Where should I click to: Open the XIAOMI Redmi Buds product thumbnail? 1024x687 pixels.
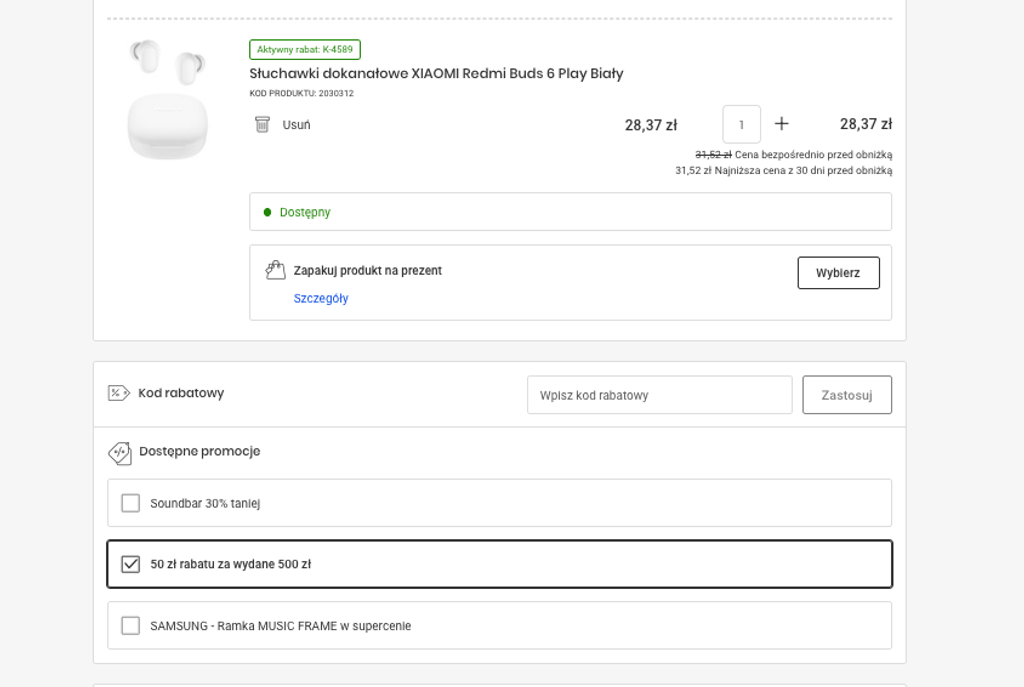point(168,100)
